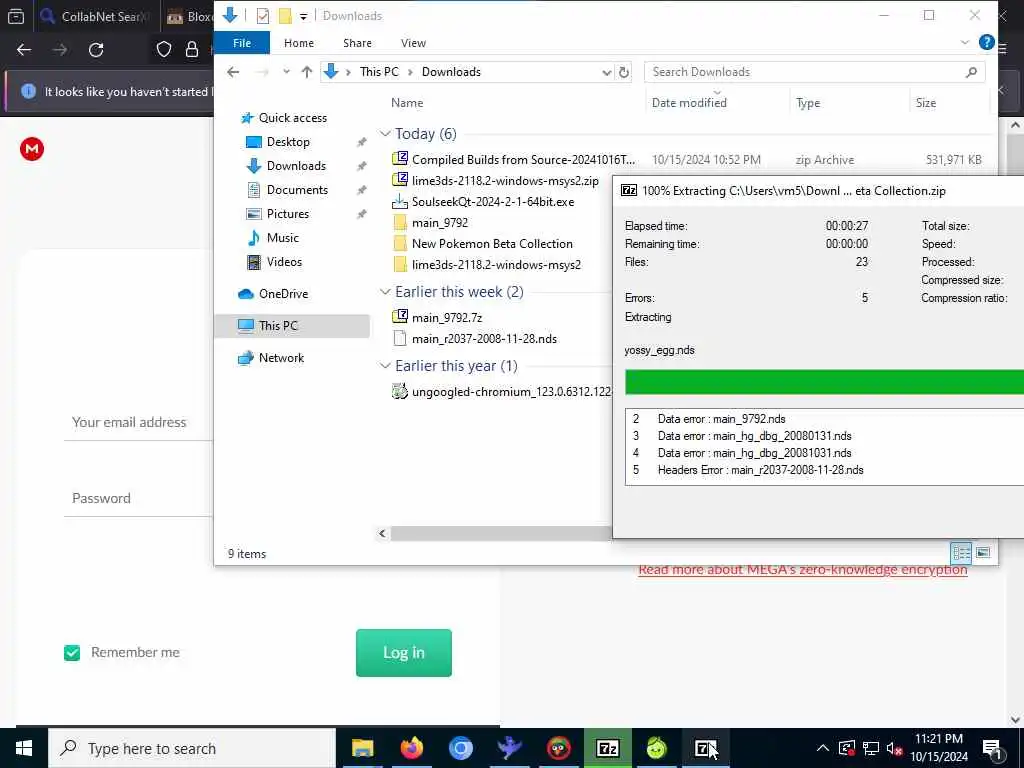Click the muted volume tray icon
Image resolution: width=1024 pixels, height=768 pixels.
(x=895, y=748)
